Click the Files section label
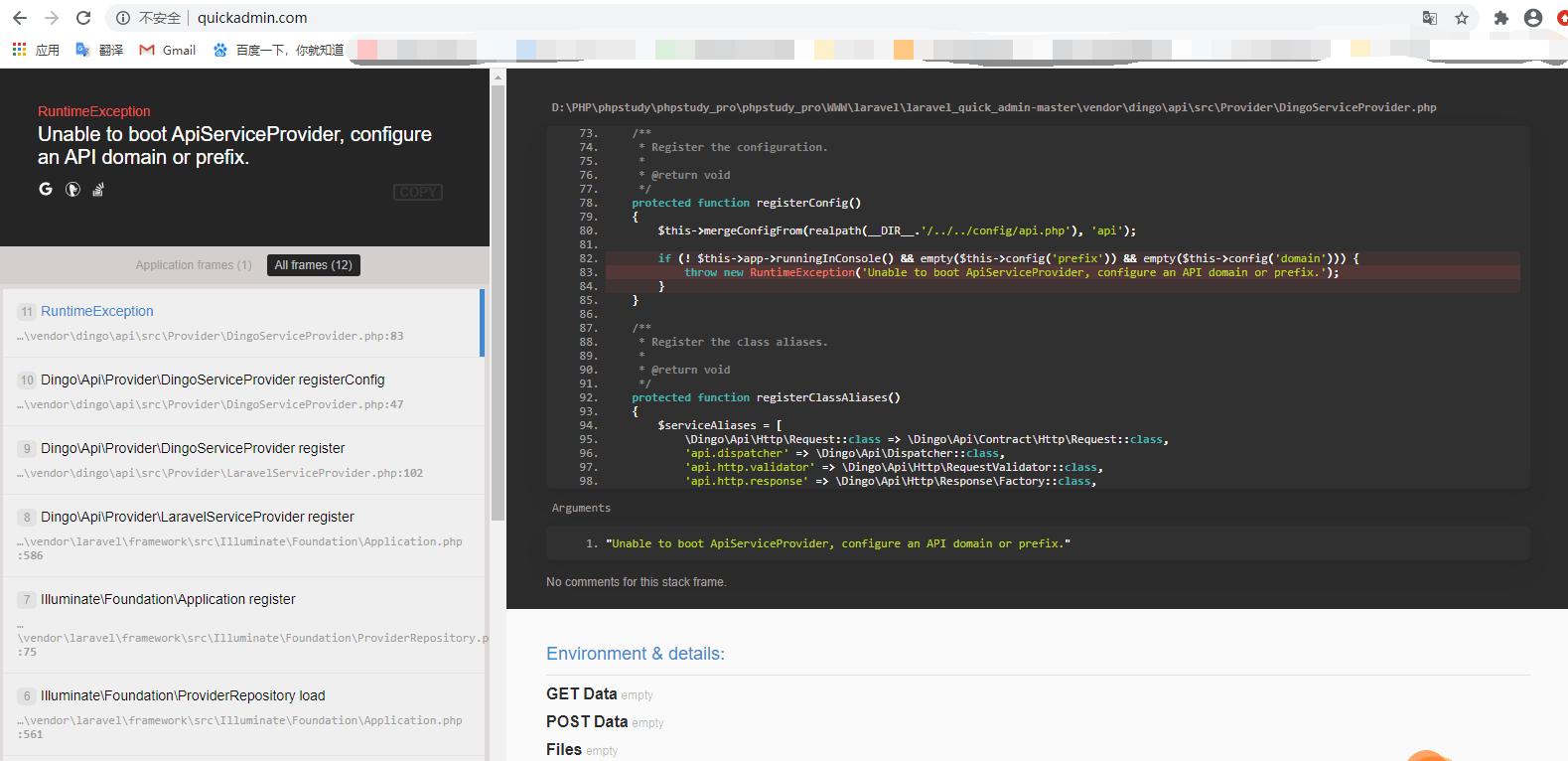Image resolution: width=1568 pixels, height=761 pixels. click(x=564, y=749)
